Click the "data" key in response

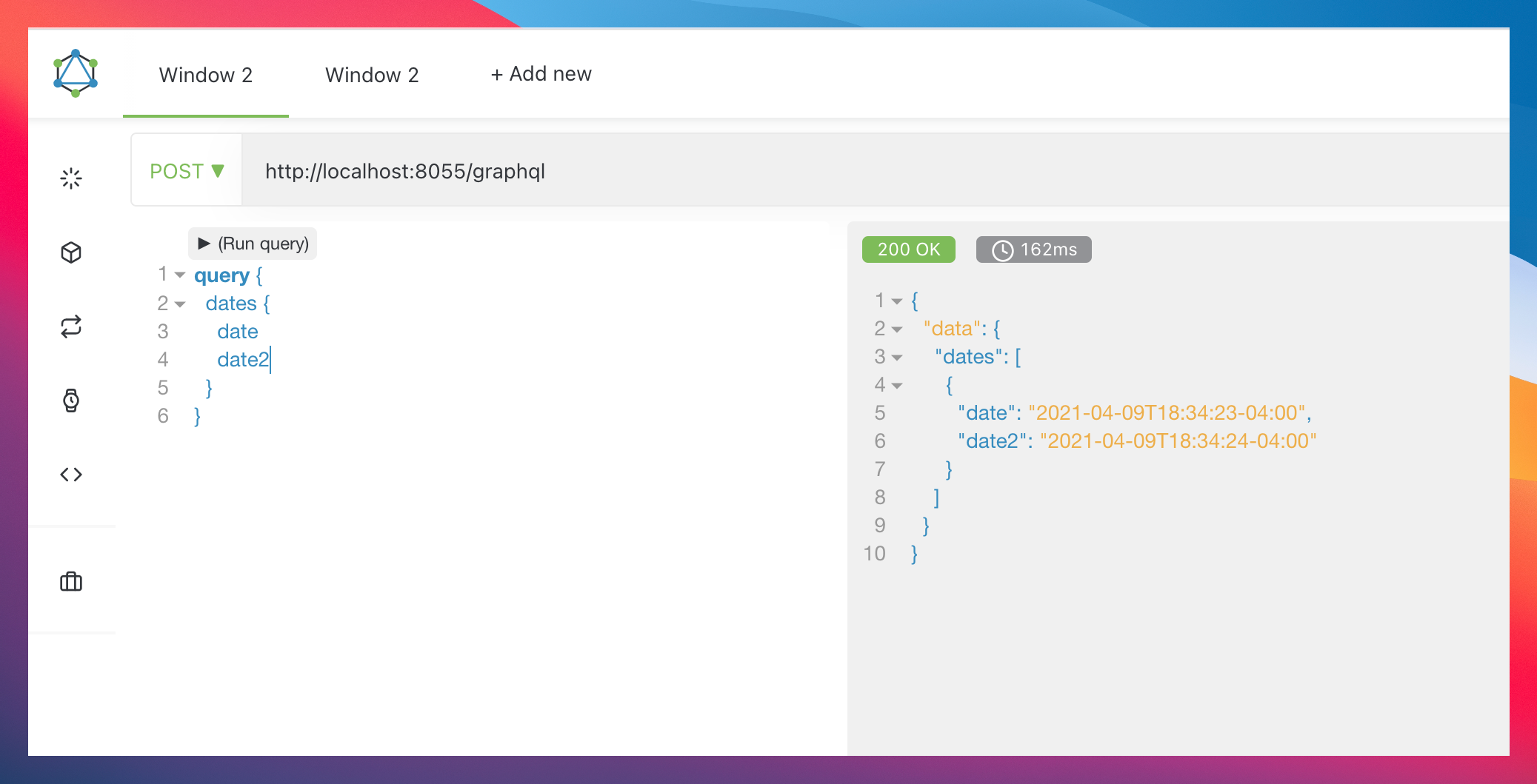[952, 329]
